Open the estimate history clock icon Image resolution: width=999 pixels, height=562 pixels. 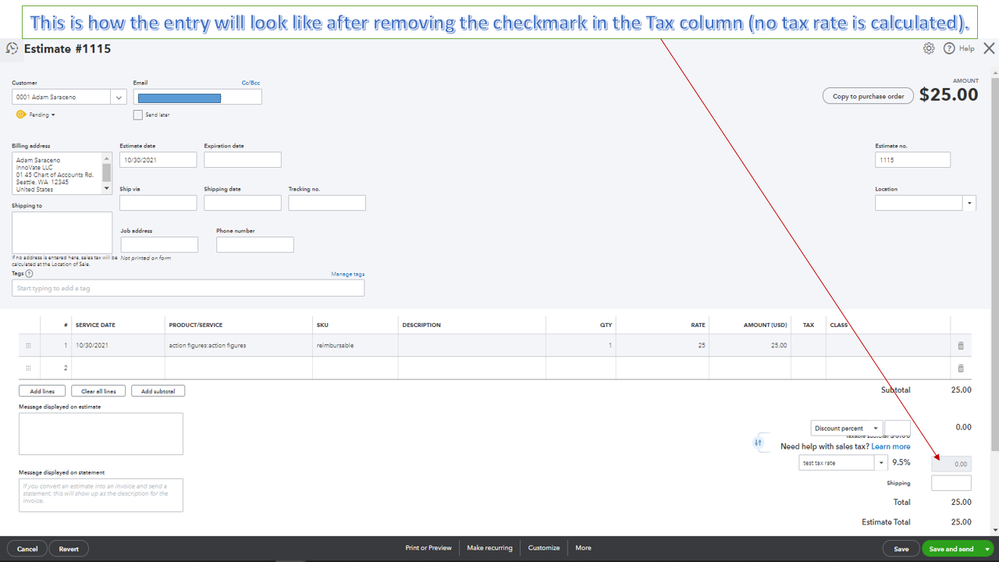pos(12,48)
